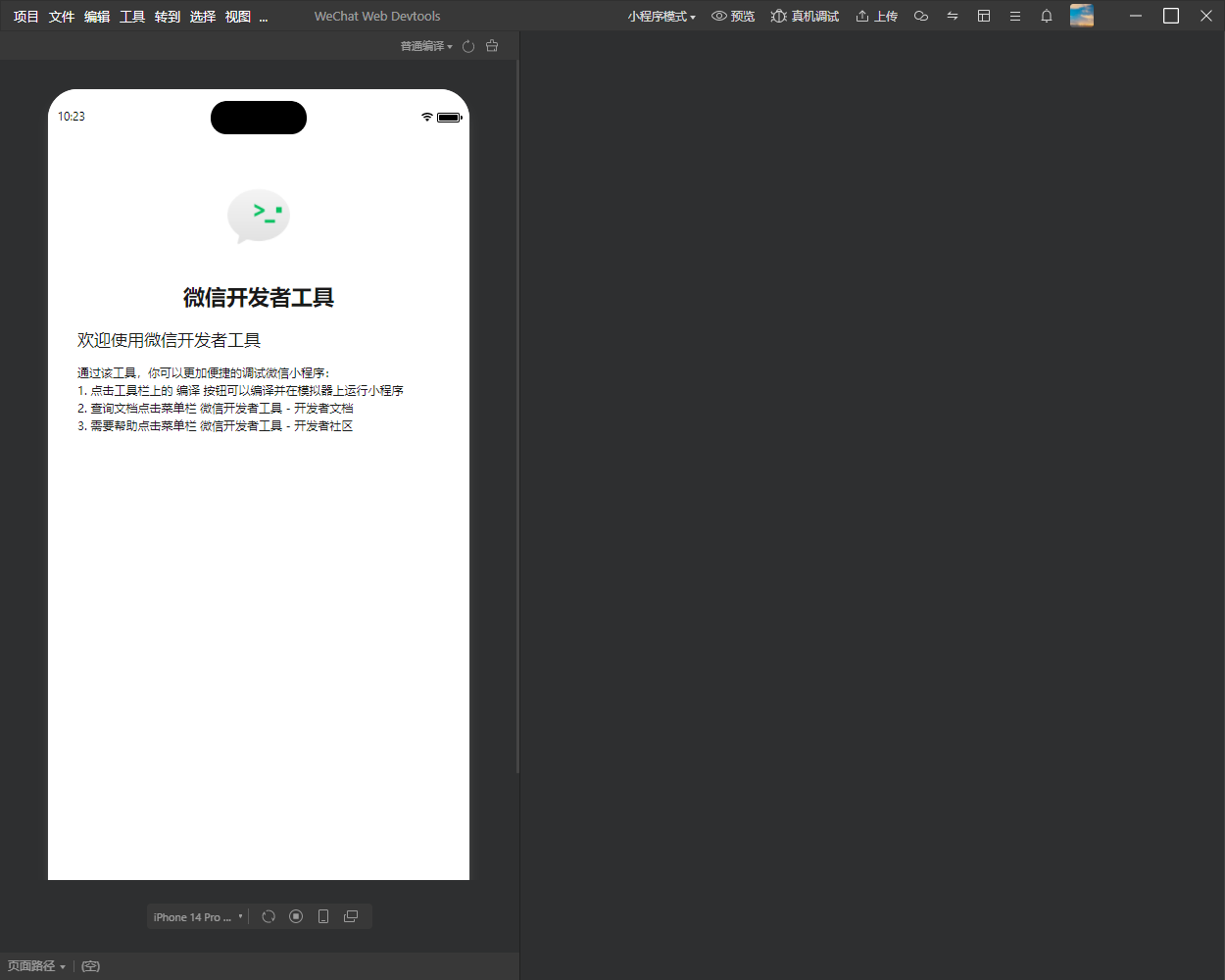Open the notifications bell
Image resolution: width=1225 pixels, height=980 pixels.
tap(1047, 17)
